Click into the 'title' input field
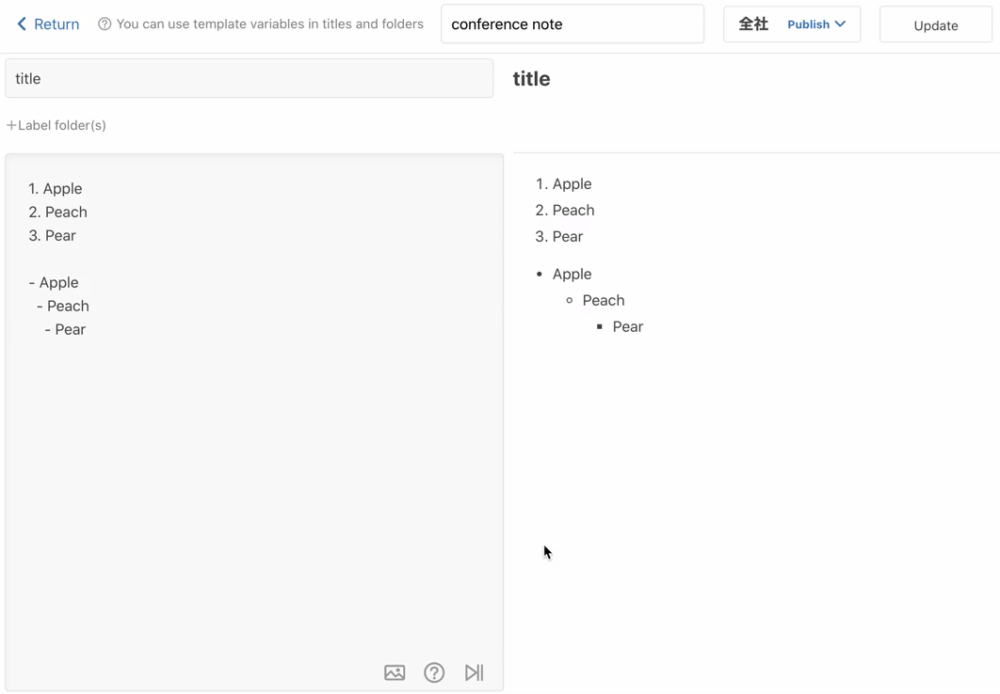The width and height of the screenshot is (1000, 694). click(x=249, y=78)
